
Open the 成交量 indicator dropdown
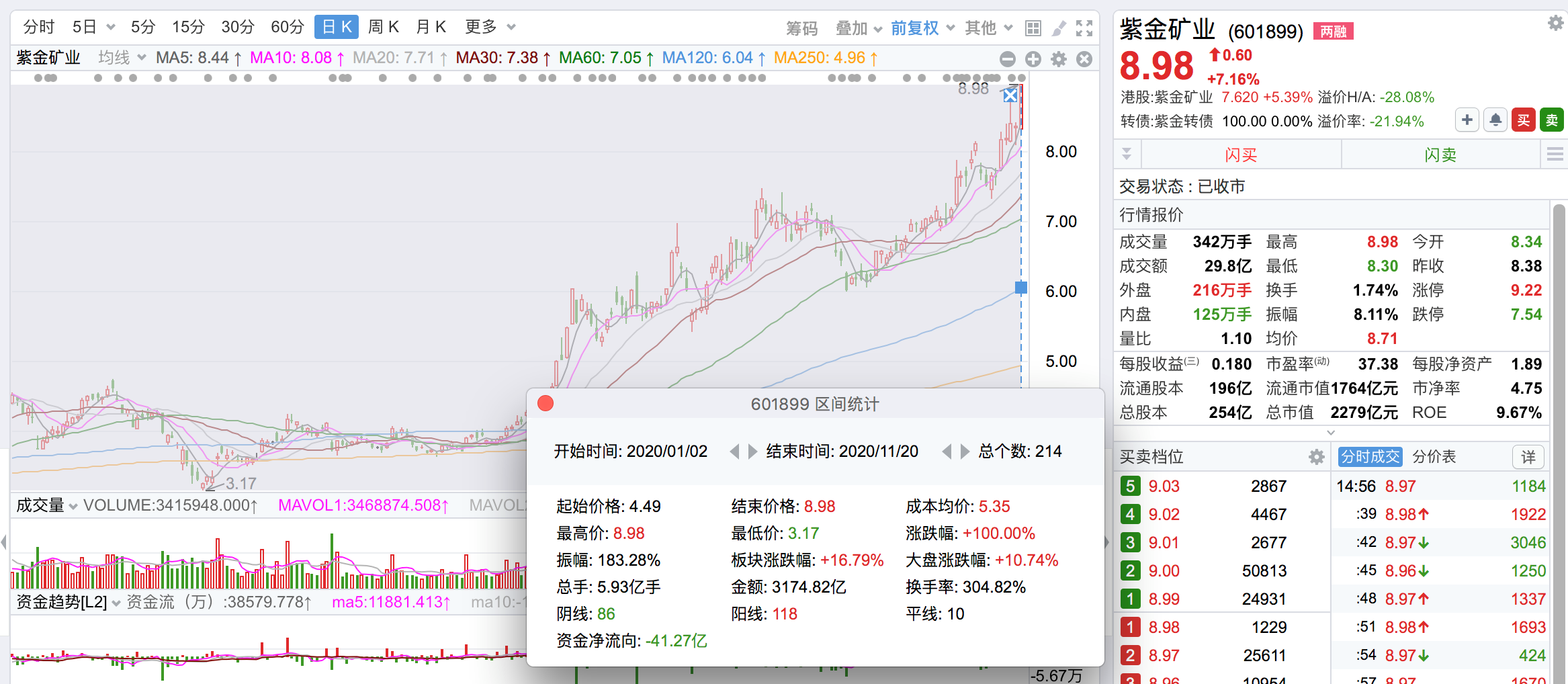(x=46, y=505)
